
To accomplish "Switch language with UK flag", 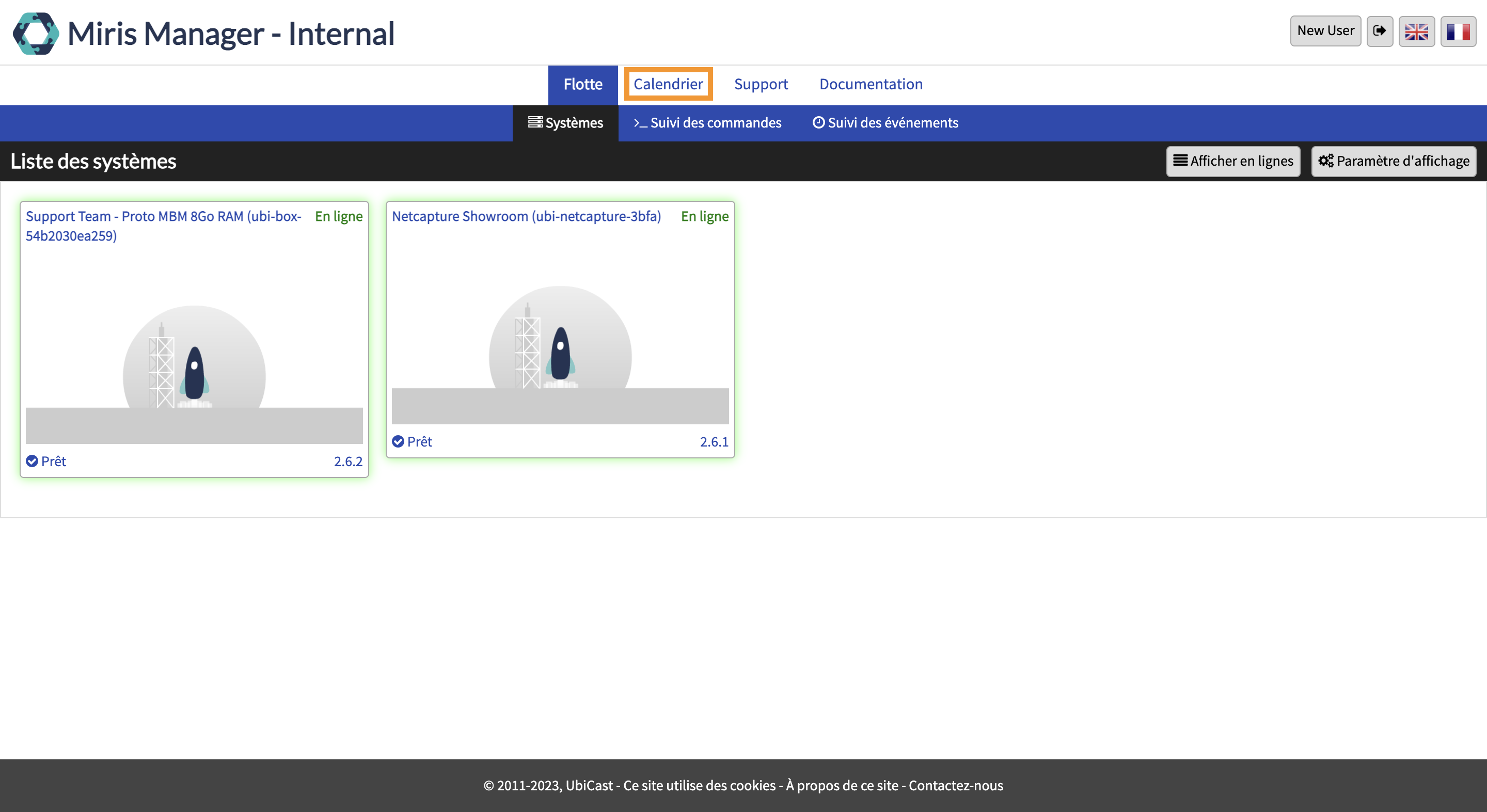I will 1416,30.
